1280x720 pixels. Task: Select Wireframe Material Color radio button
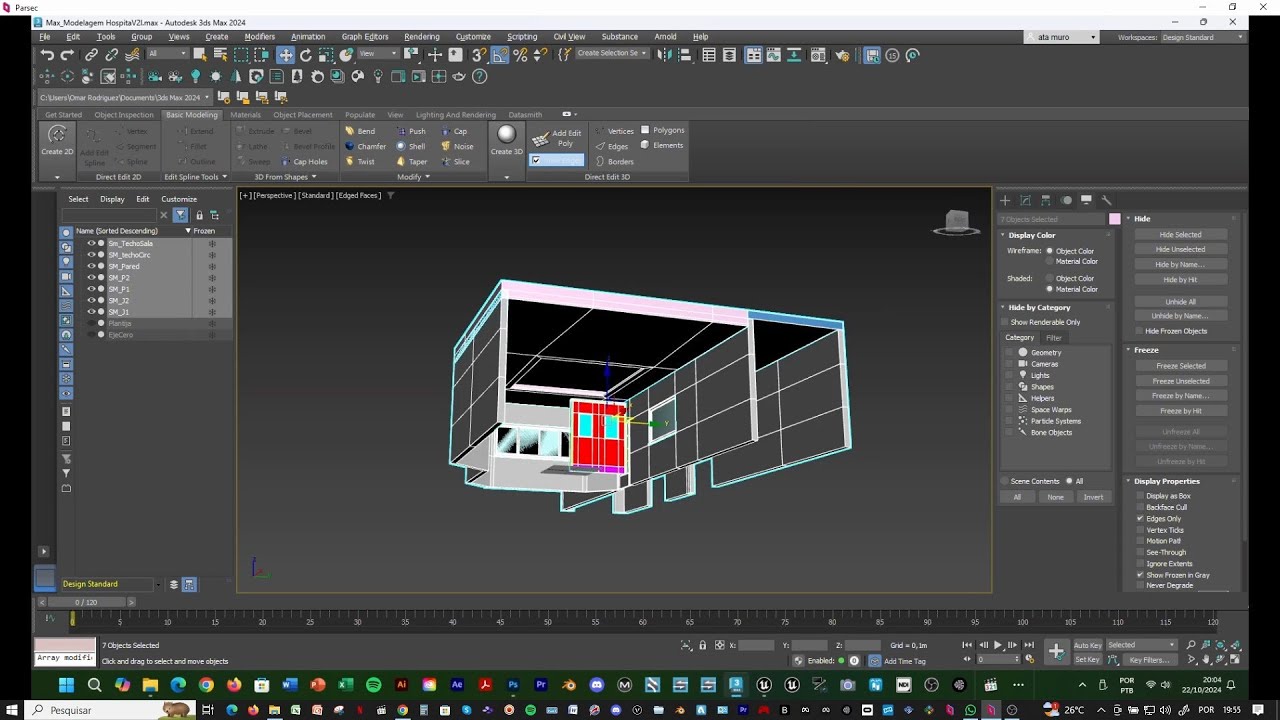[1049, 261]
